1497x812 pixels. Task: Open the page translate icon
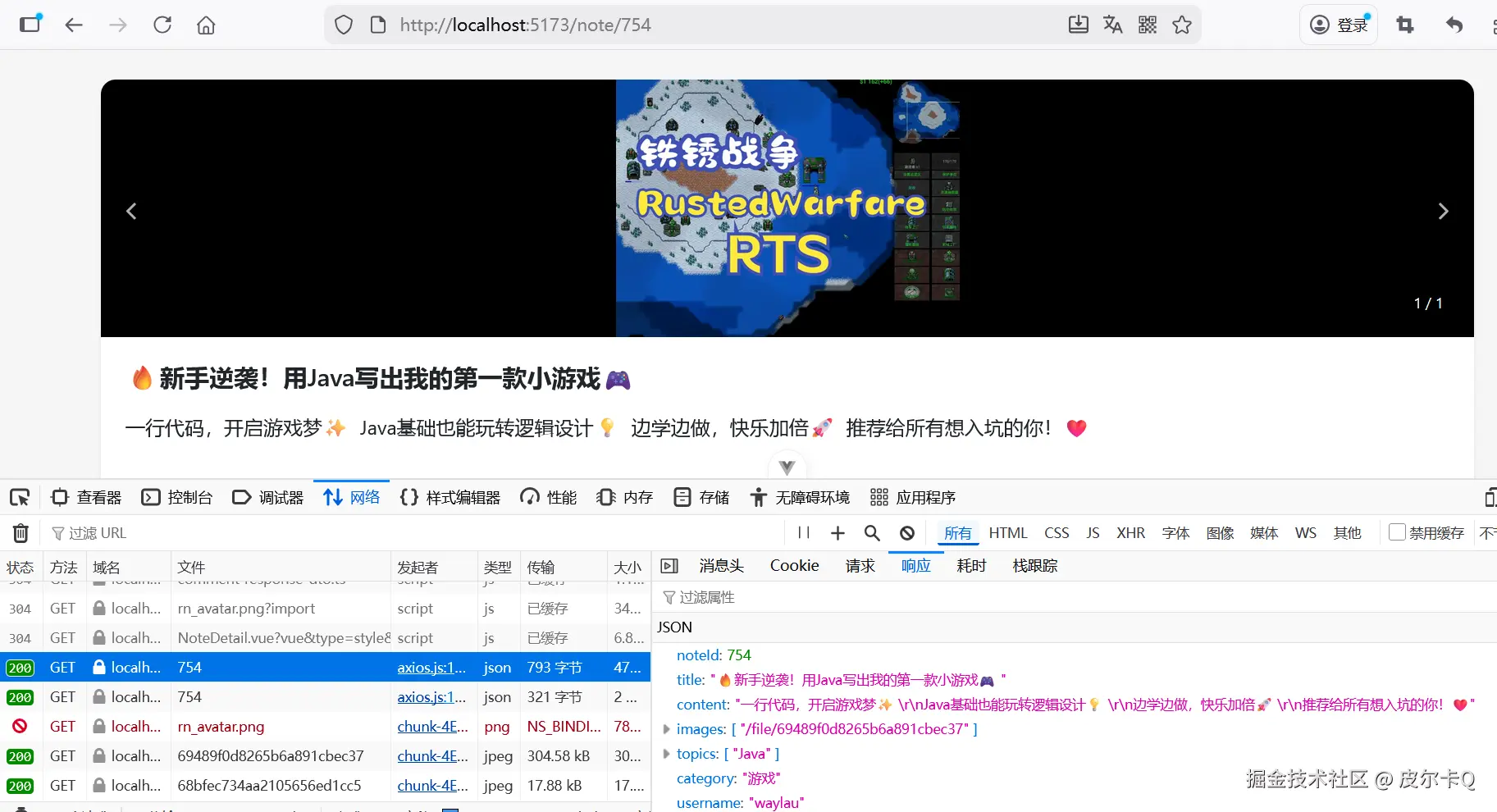(x=1113, y=25)
